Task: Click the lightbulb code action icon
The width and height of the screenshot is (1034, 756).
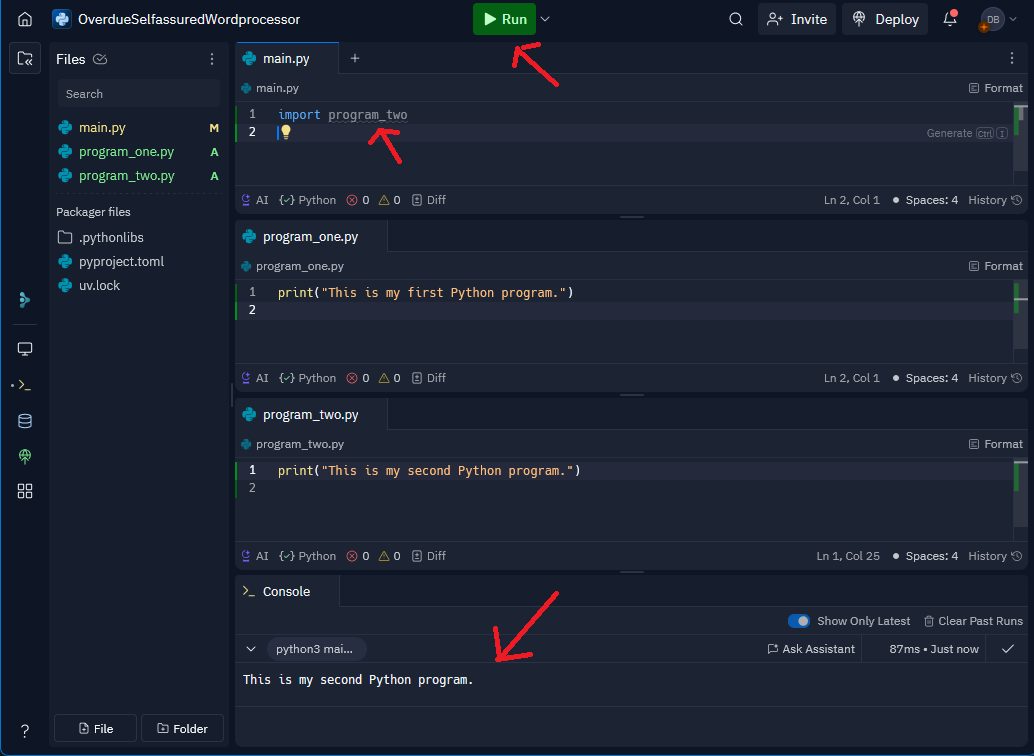Action: (286, 132)
